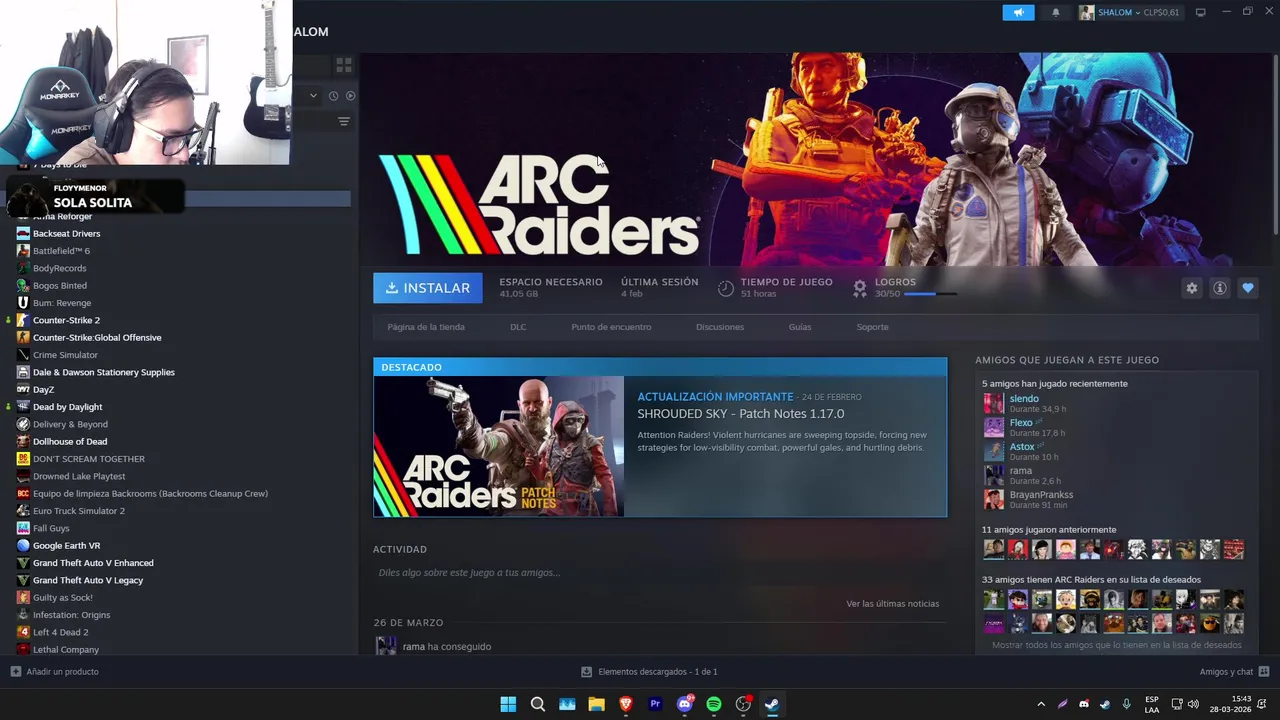
Task: Open Windows Search on the taskbar
Action: 538,704
